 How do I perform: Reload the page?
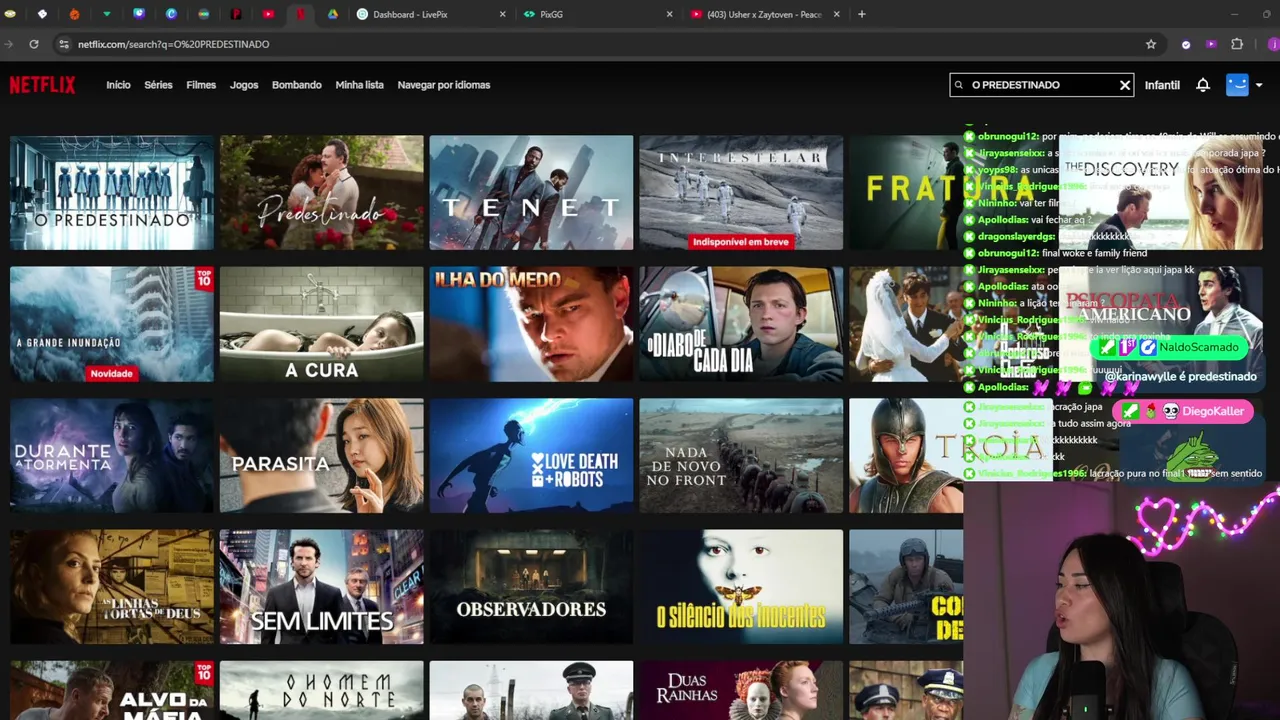click(34, 44)
